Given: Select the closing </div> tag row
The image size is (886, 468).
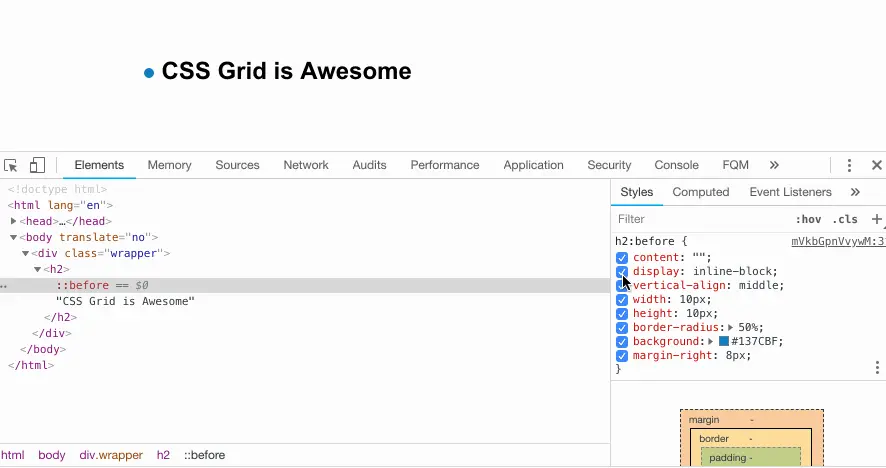Looking at the screenshot, I should point(52,333).
